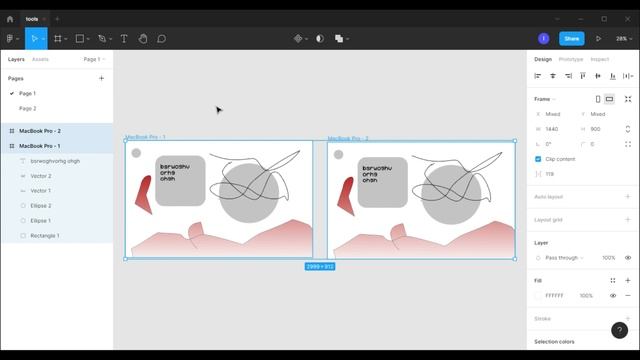Viewport: 640px width, 360px height.
Task: Add Auto layout with plus button
Action: [628, 197]
